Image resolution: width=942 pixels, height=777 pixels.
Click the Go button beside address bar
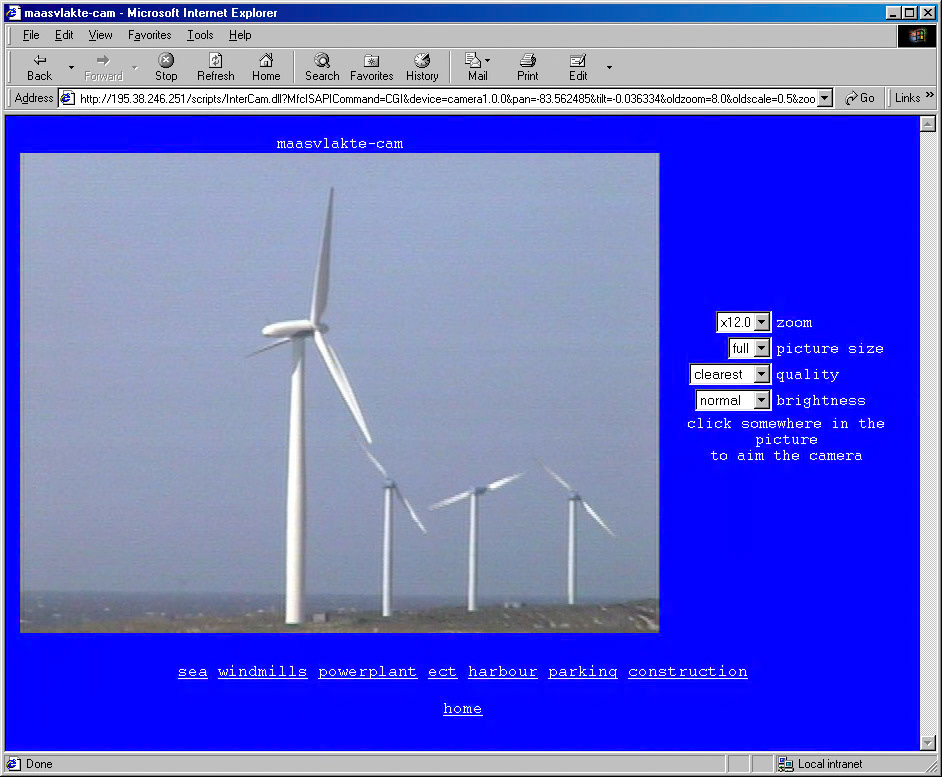(860, 98)
